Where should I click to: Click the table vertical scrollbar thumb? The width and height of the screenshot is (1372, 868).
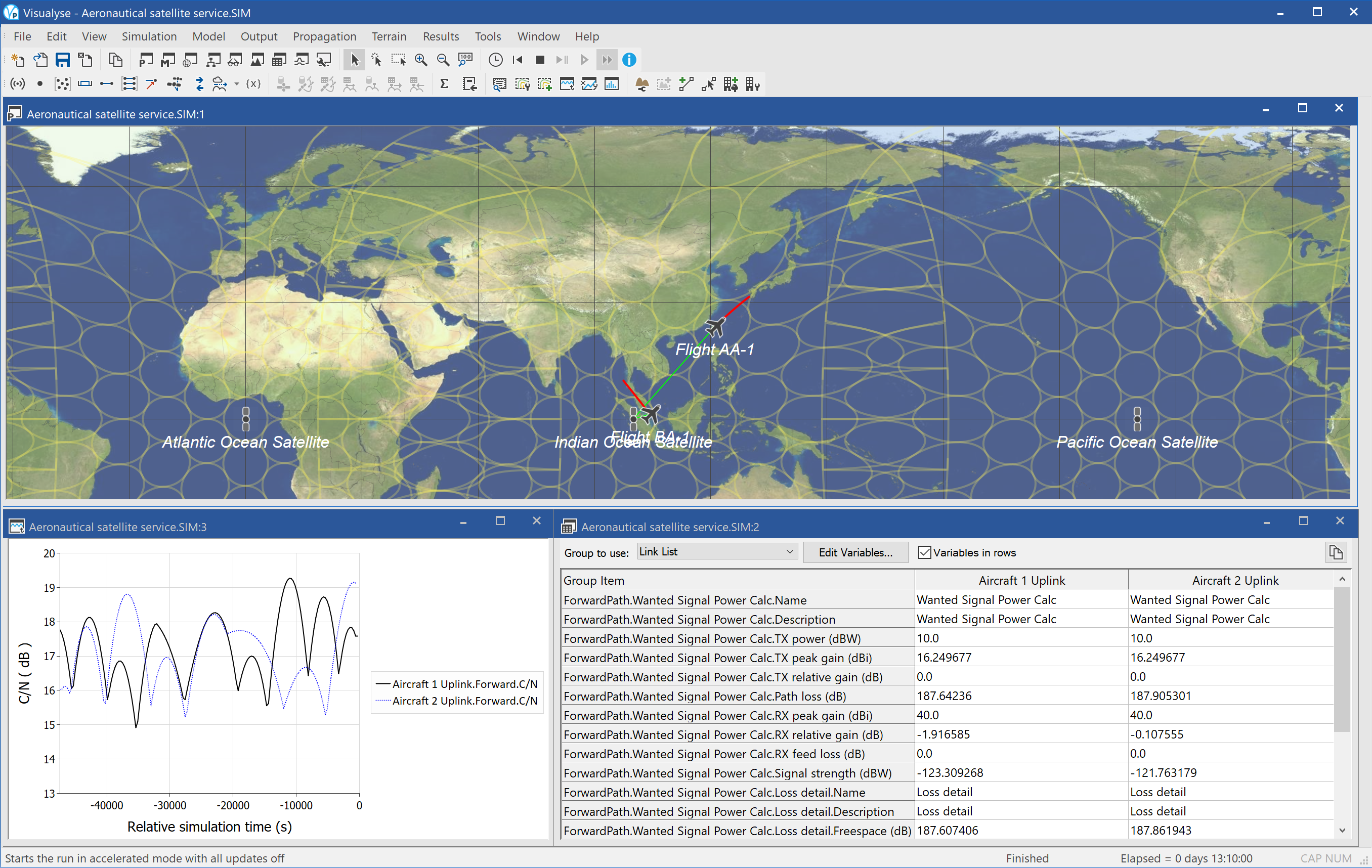pyautogui.click(x=1342, y=659)
